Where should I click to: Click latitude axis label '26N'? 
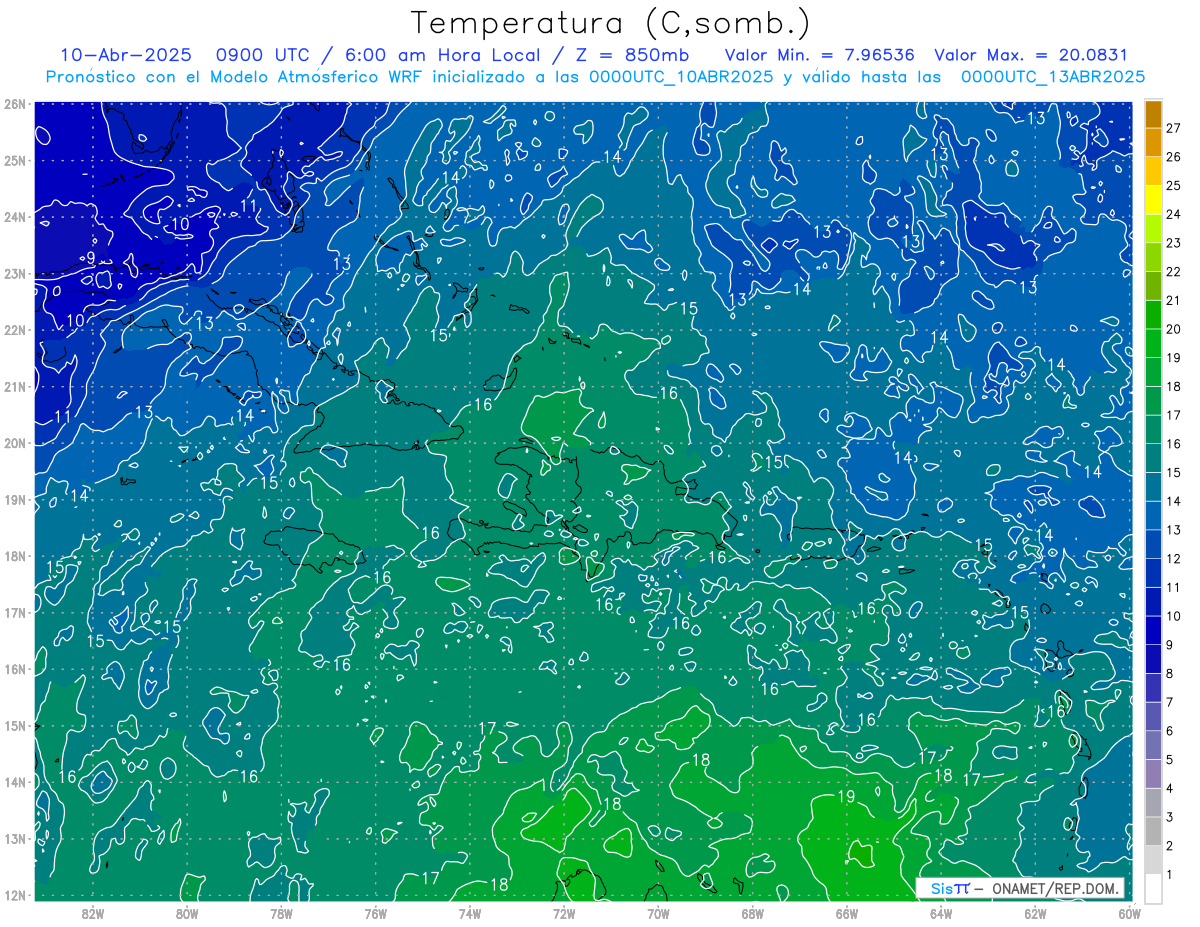point(14,104)
